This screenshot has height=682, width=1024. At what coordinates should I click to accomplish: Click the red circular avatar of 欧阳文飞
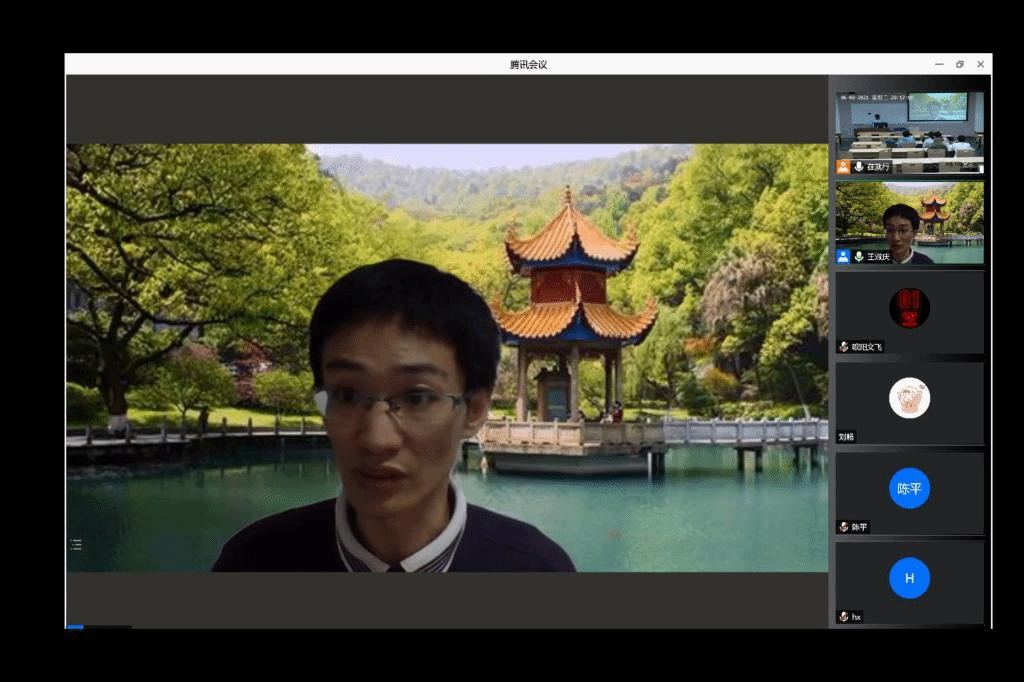point(909,308)
